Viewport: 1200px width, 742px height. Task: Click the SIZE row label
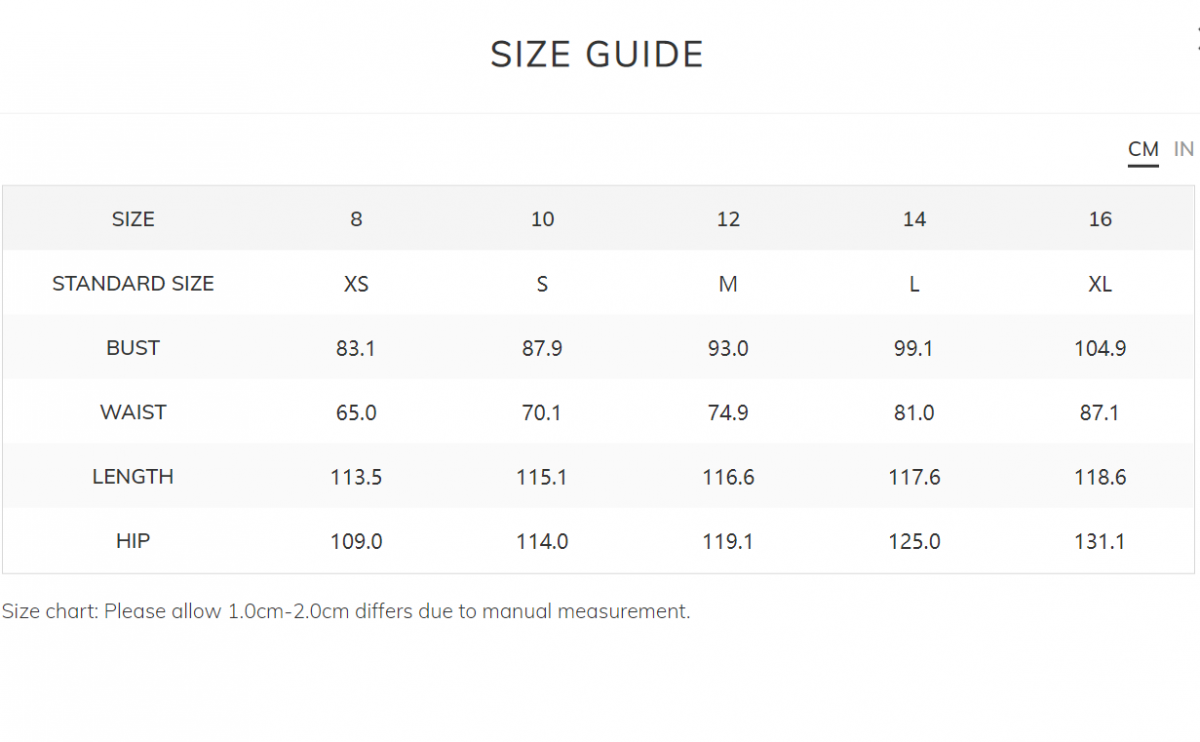tap(133, 219)
